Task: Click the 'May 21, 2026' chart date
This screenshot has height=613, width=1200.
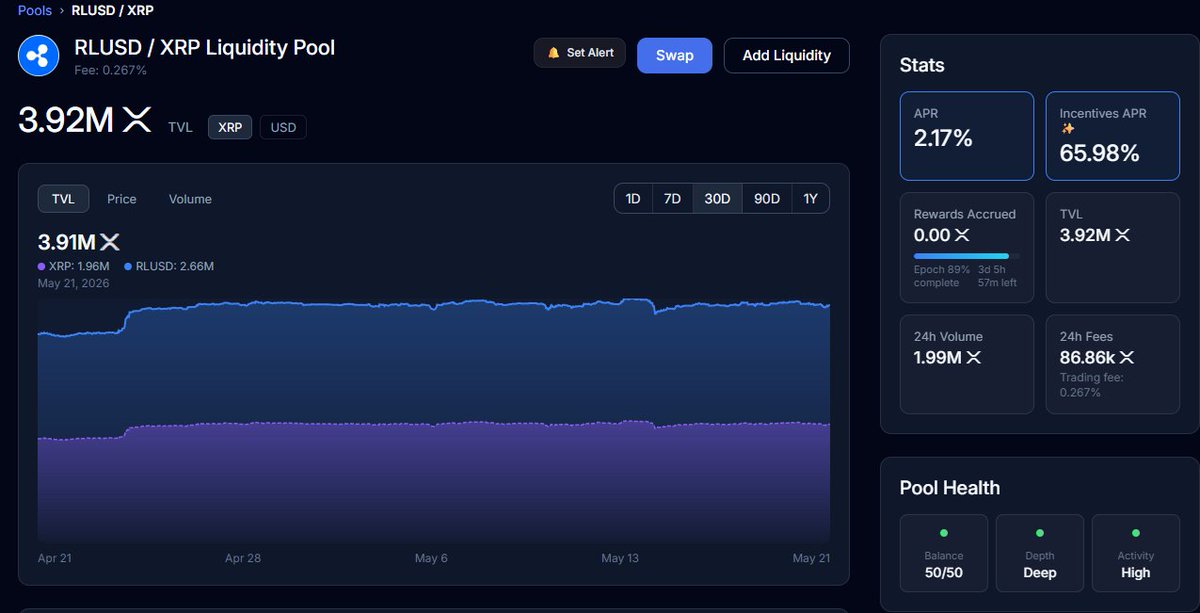Action: [74, 283]
